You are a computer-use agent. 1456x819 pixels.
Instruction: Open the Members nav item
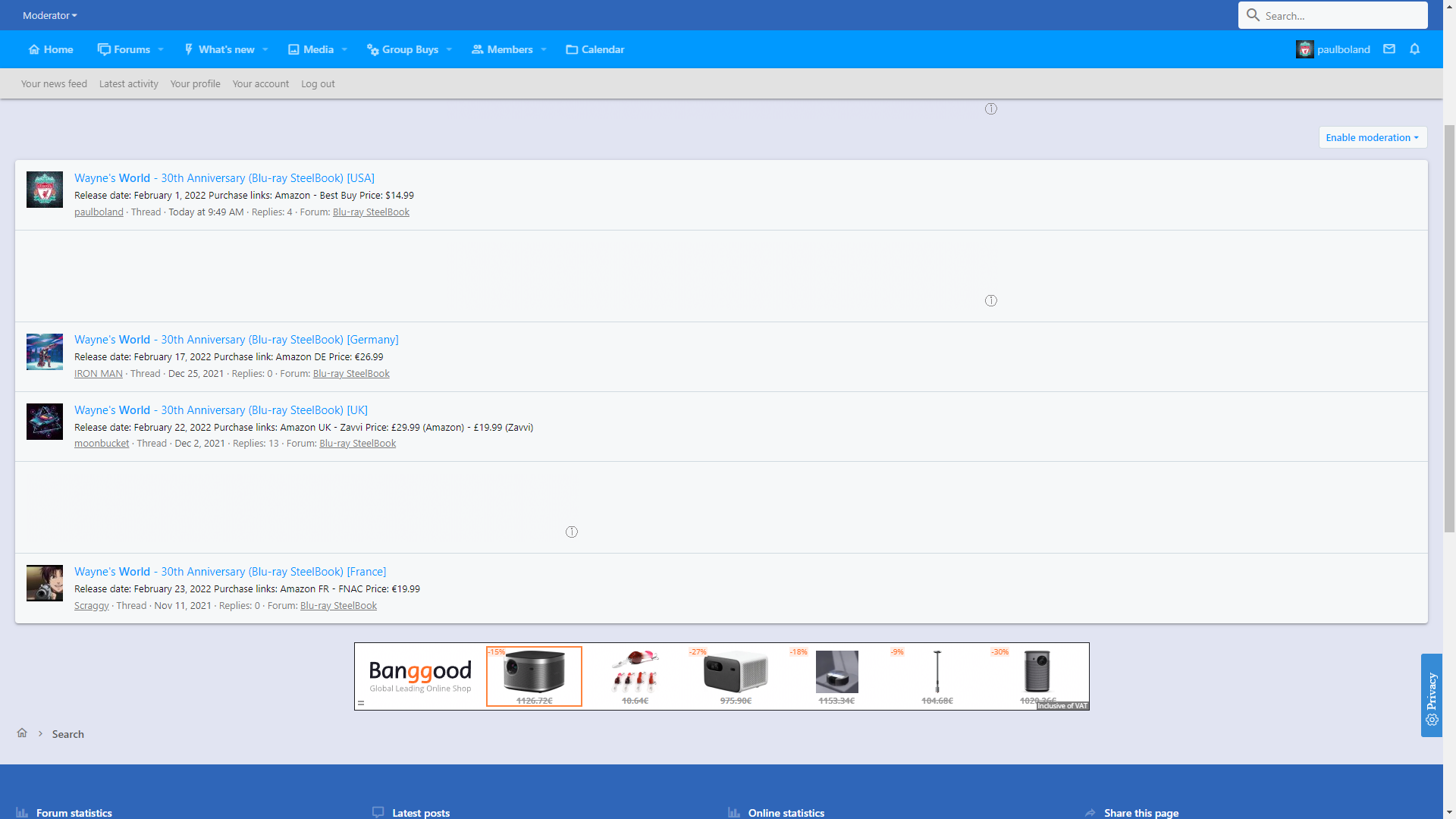(502, 49)
